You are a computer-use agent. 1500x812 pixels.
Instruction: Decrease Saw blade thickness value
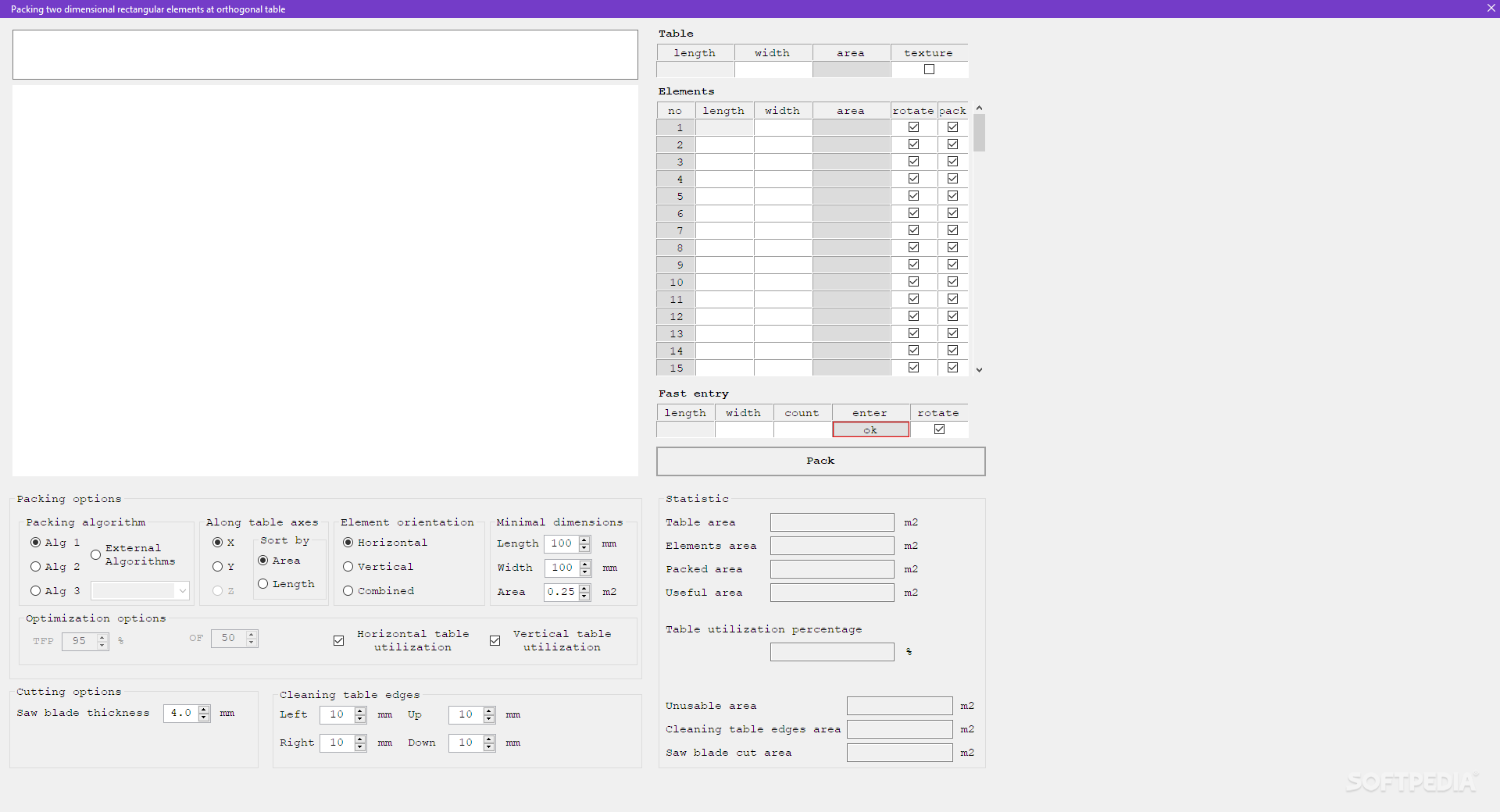204,718
